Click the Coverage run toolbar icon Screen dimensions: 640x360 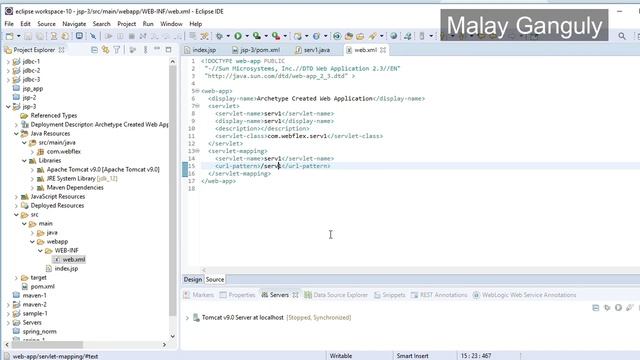pyautogui.click(x=257, y=36)
